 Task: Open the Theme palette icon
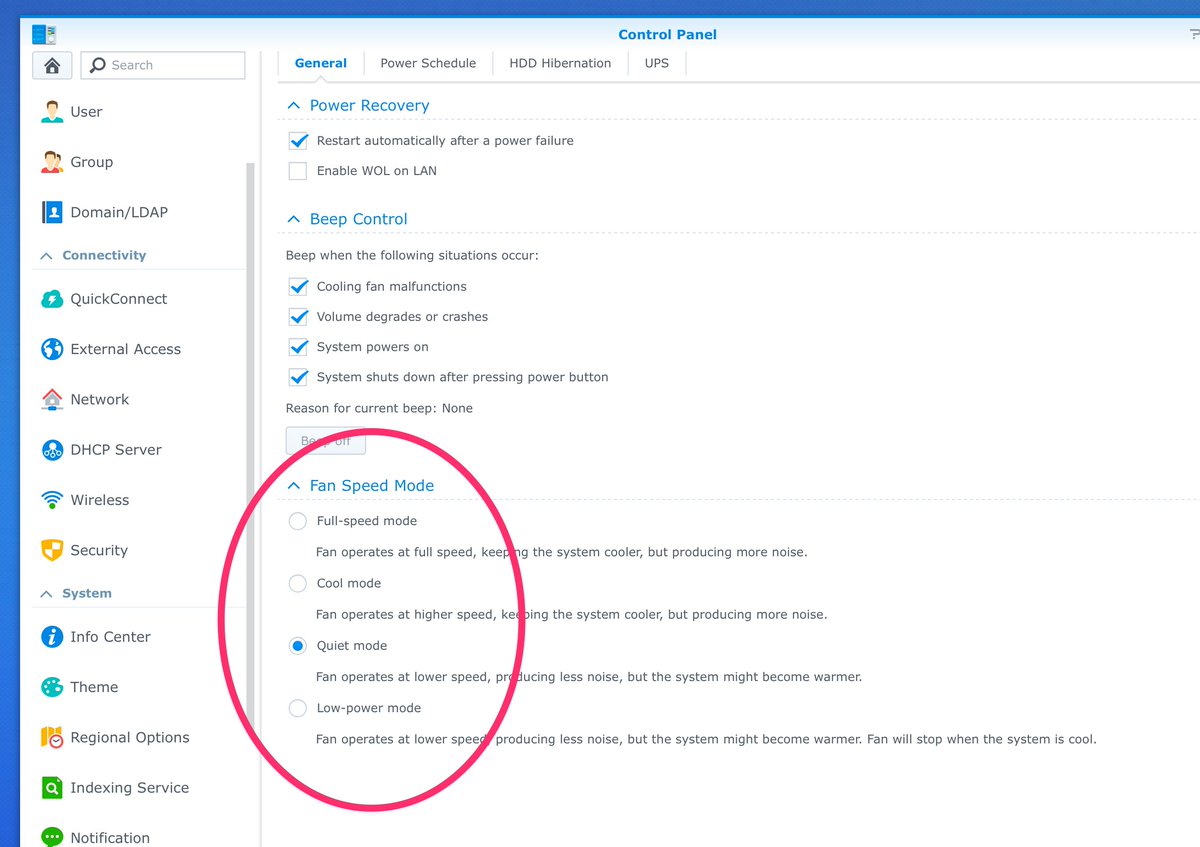click(52, 687)
